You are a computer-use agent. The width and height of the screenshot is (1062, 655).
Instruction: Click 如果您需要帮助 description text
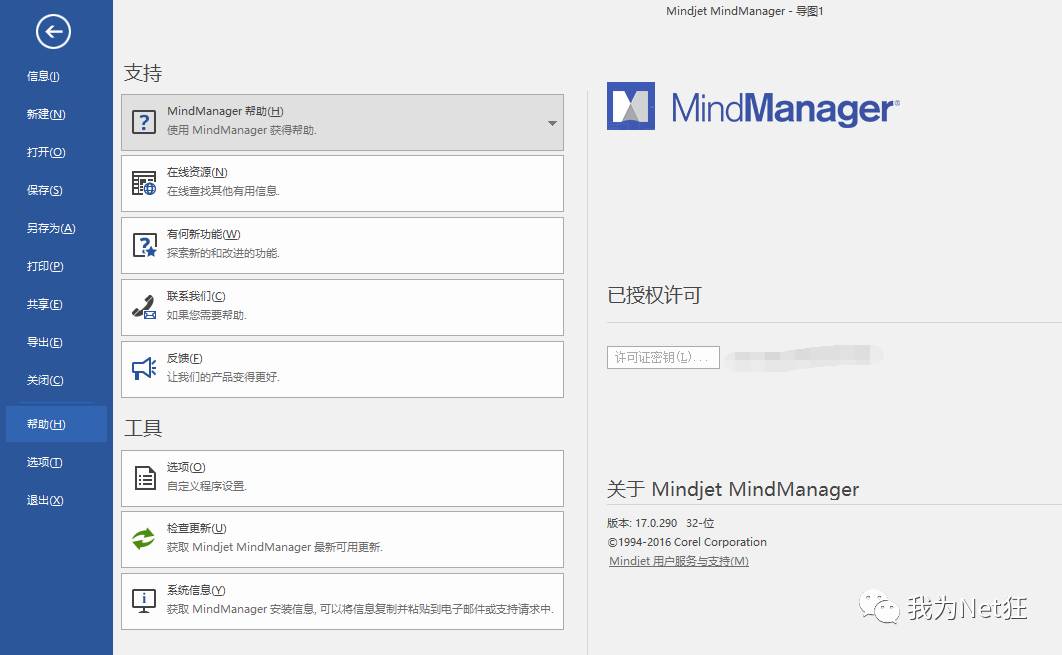(x=207, y=315)
